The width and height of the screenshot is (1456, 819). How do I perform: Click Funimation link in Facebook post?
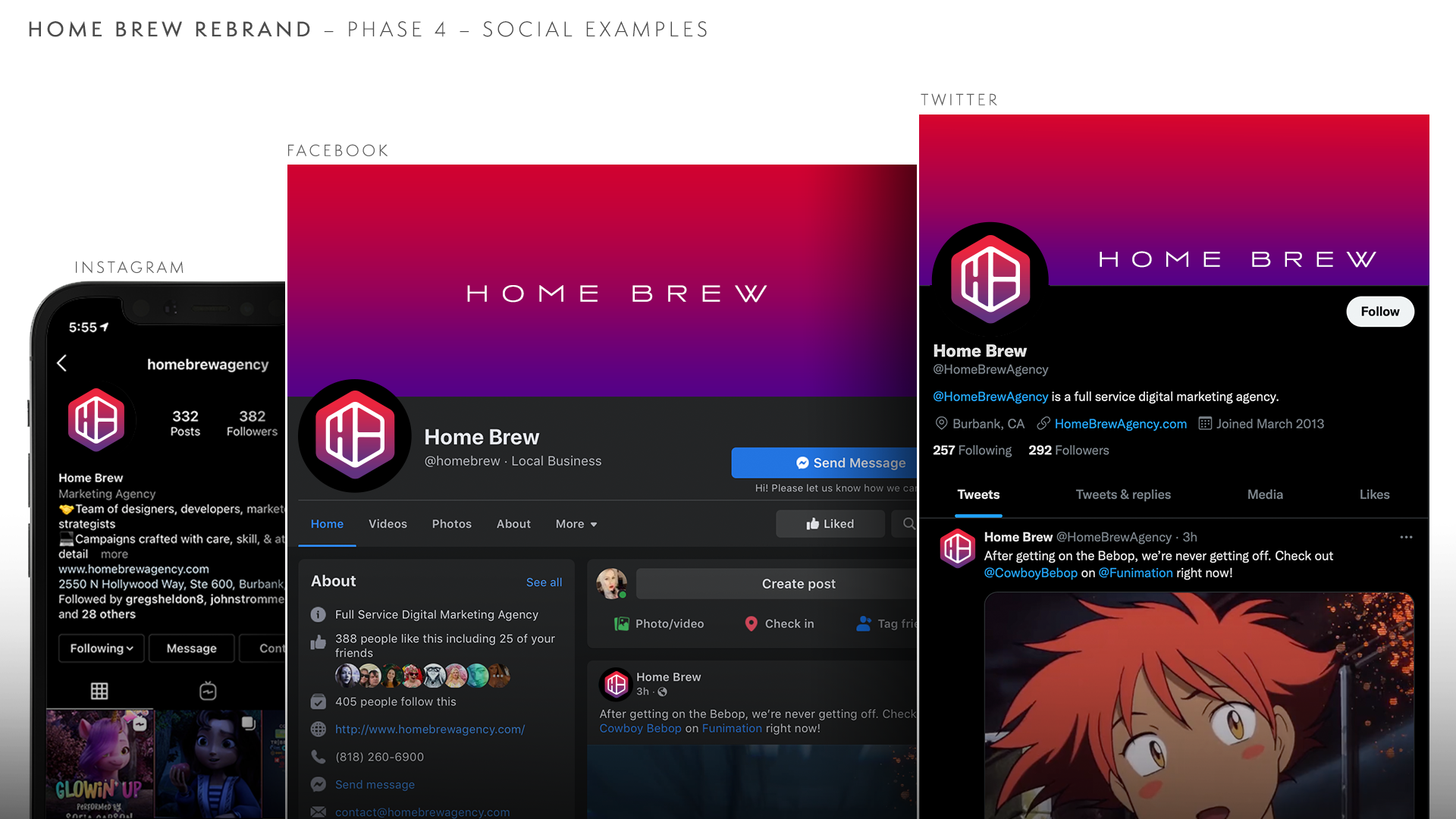(x=732, y=728)
